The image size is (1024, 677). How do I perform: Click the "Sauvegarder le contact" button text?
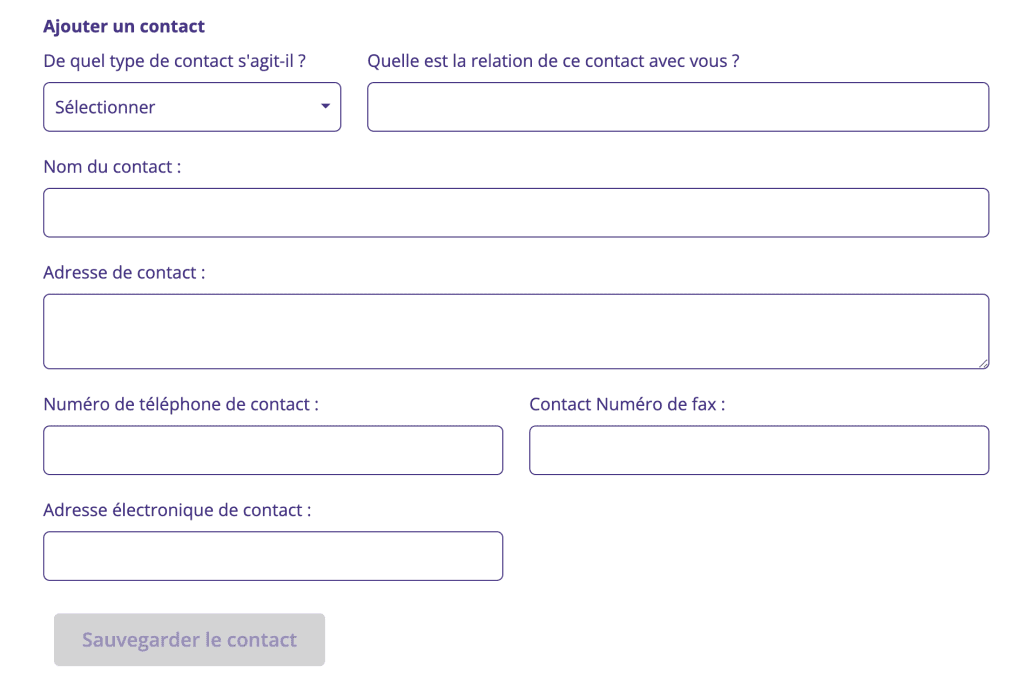pos(189,640)
